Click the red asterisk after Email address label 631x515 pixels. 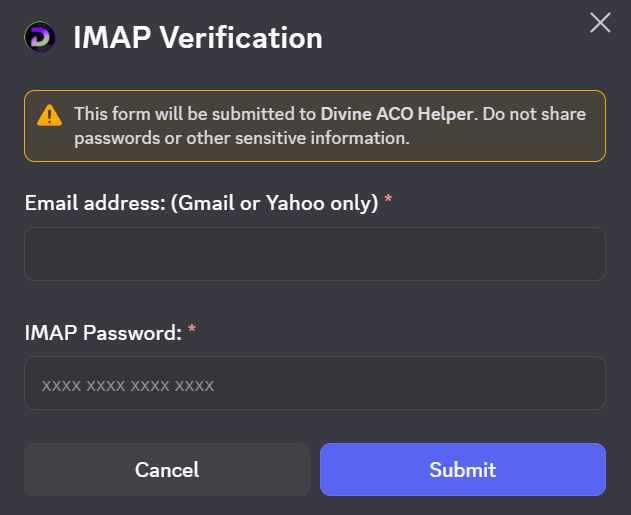coord(388,203)
